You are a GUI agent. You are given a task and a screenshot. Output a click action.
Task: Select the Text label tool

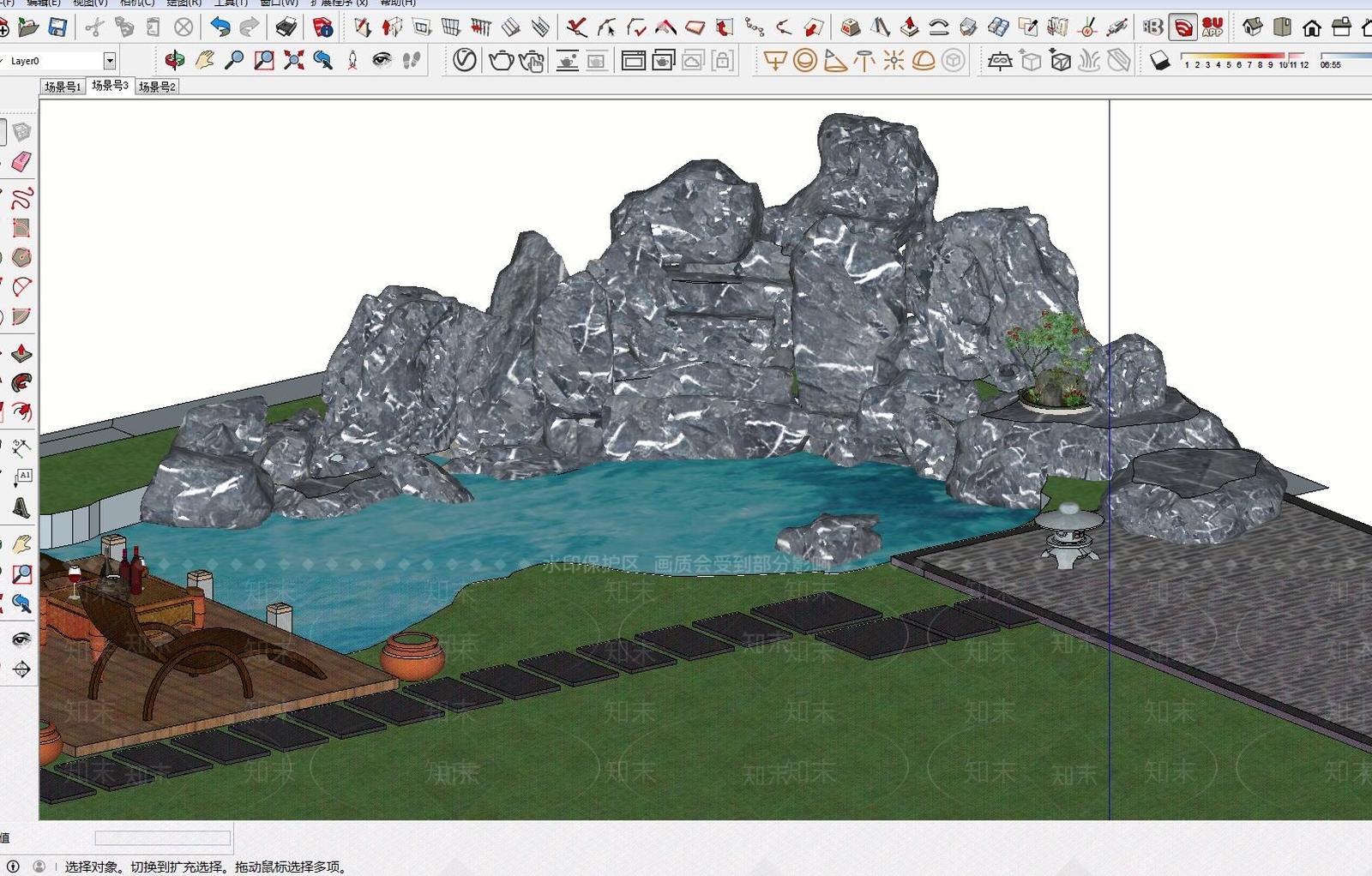point(22,477)
